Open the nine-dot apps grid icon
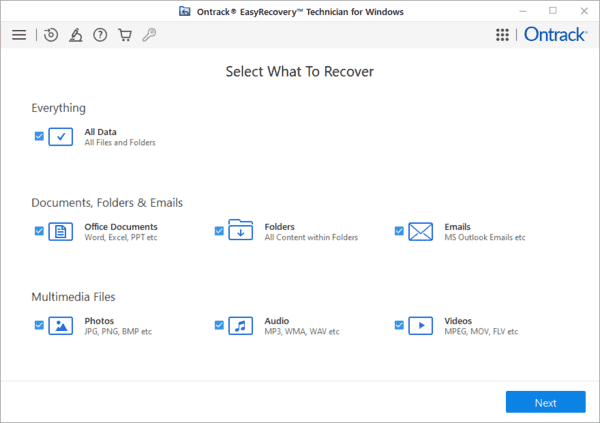The width and height of the screenshot is (600, 423). pyautogui.click(x=503, y=35)
